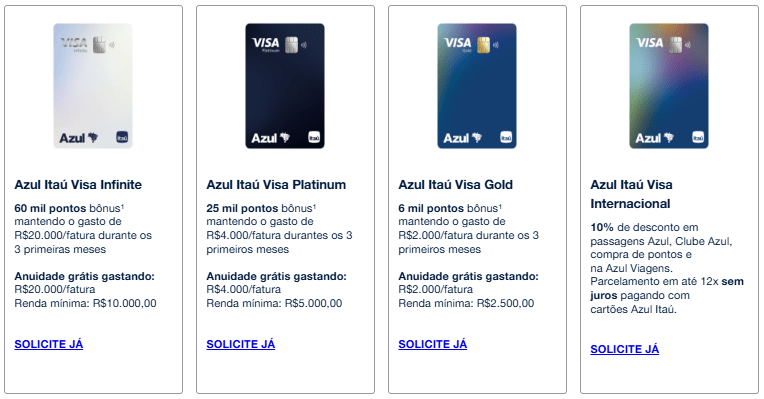Click the Azul logo on Infinite card
This screenshot has width=764, height=399.
click(x=78, y=138)
